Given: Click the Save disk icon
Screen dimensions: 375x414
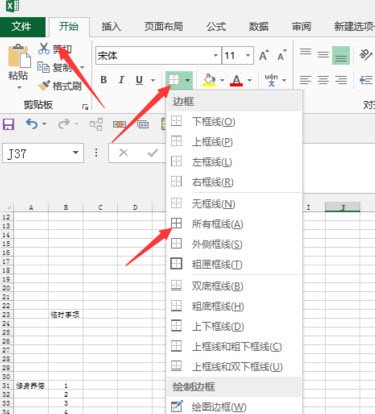Looking at the screenshot, I should tap(8, 124).
